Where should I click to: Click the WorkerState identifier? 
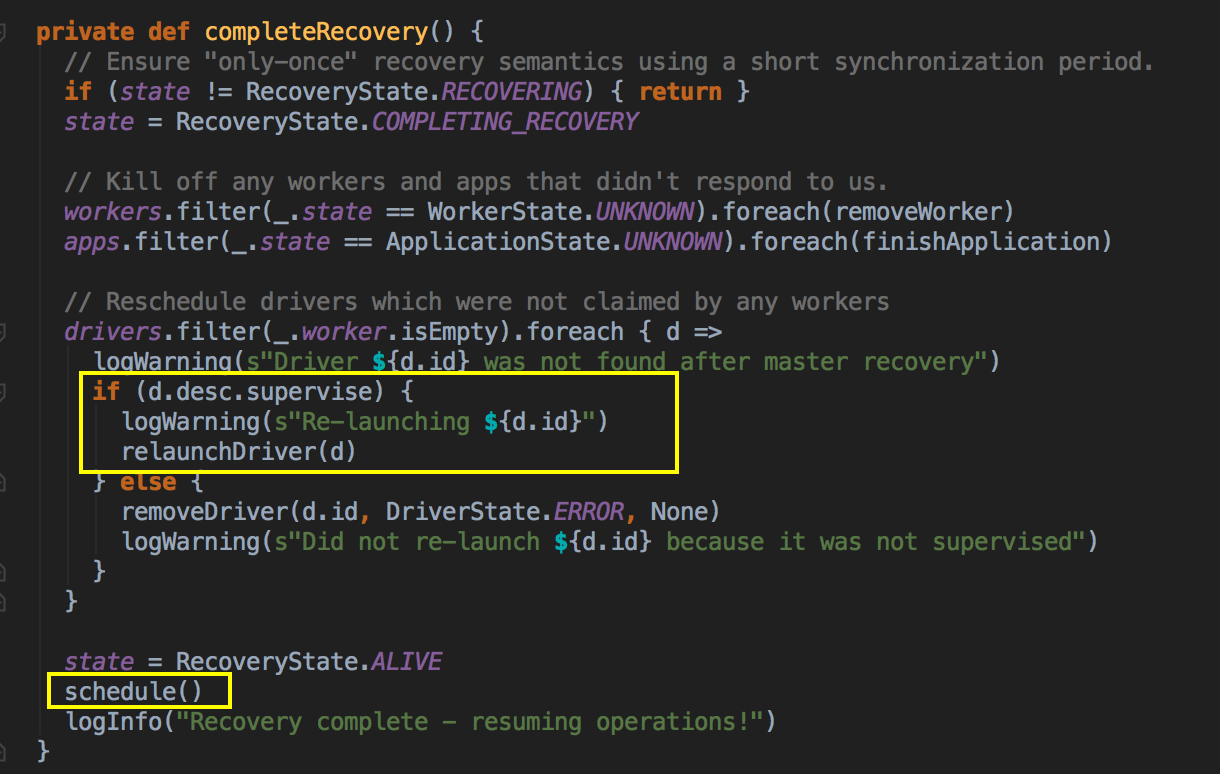[x=503, y=212]
